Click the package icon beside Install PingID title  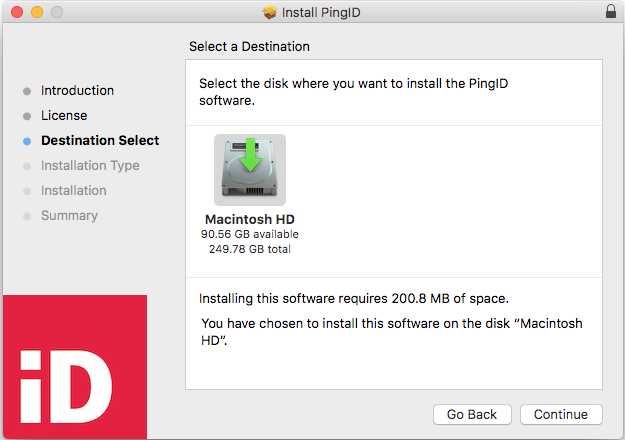269,12
